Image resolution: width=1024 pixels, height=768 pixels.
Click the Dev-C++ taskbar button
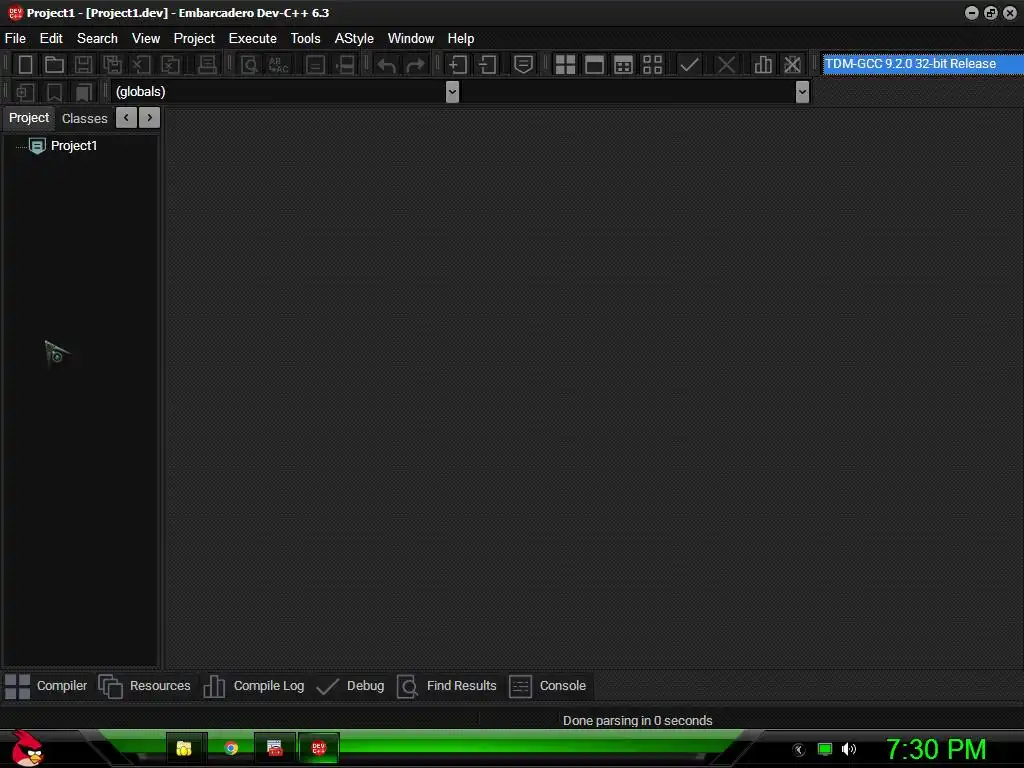coord(319,748)
